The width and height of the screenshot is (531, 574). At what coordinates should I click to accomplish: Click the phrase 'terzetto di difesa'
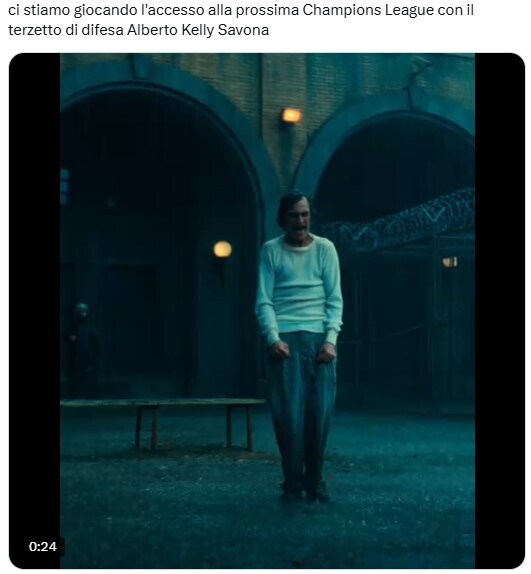pyautogui.click(x=66, y=30)
